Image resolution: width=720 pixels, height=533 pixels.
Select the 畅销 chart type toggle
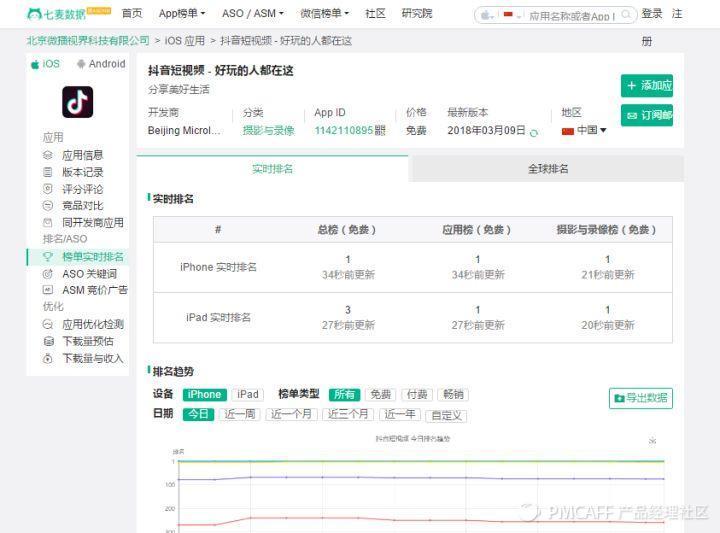453,394
